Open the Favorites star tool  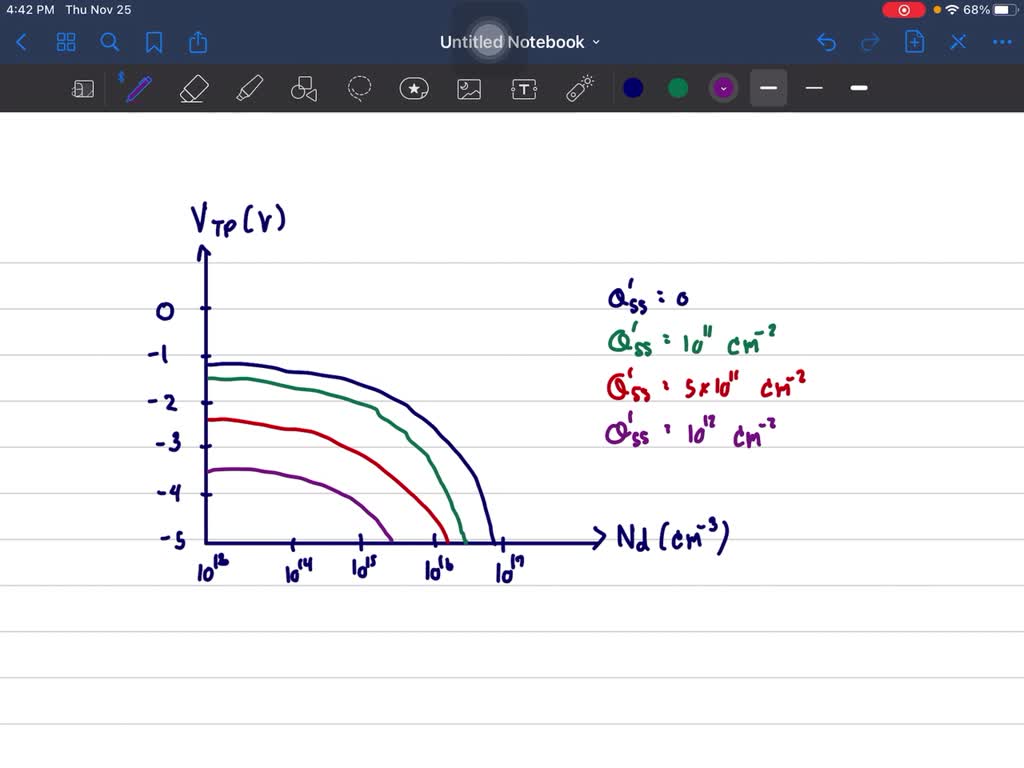pyautogui.click(x=414, y=88)
